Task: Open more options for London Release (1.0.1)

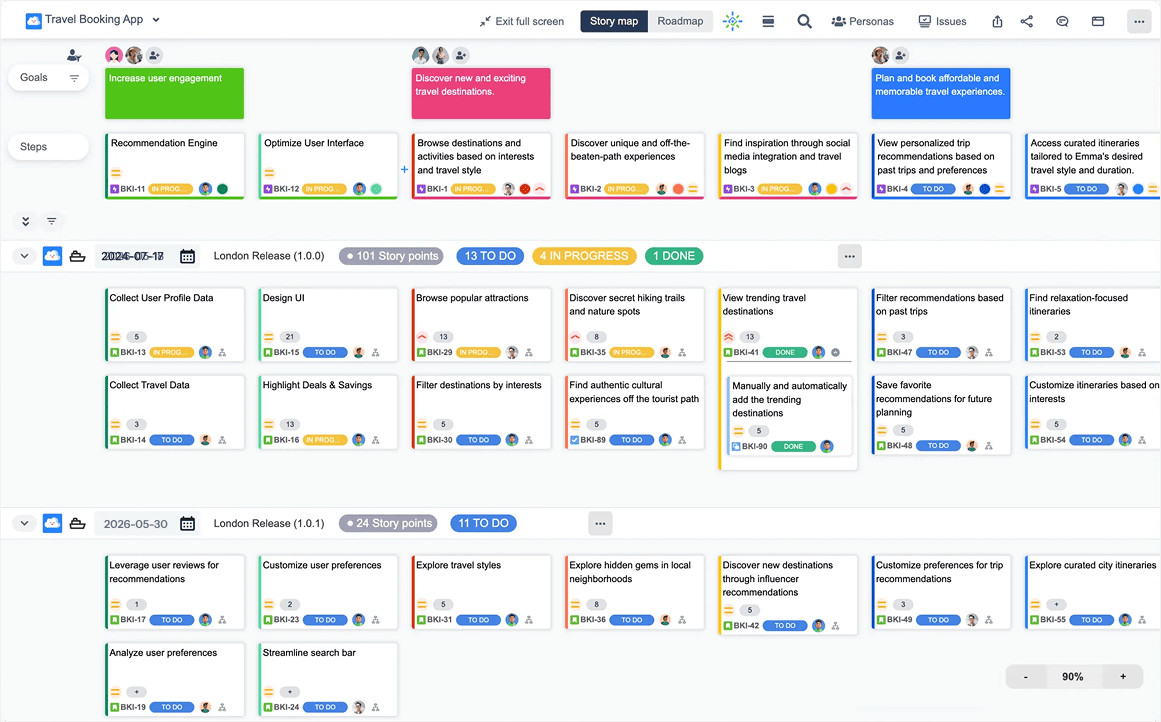Action: coord(600,524)
